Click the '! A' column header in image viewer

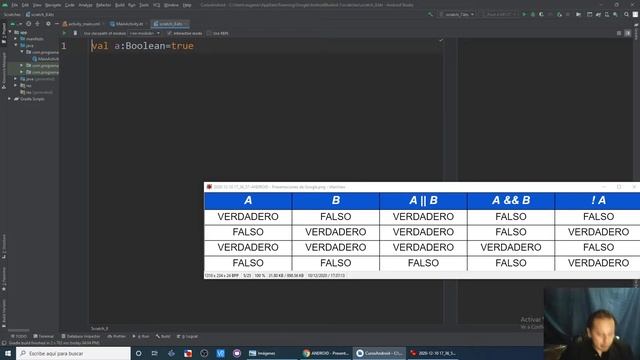point(598,200)
